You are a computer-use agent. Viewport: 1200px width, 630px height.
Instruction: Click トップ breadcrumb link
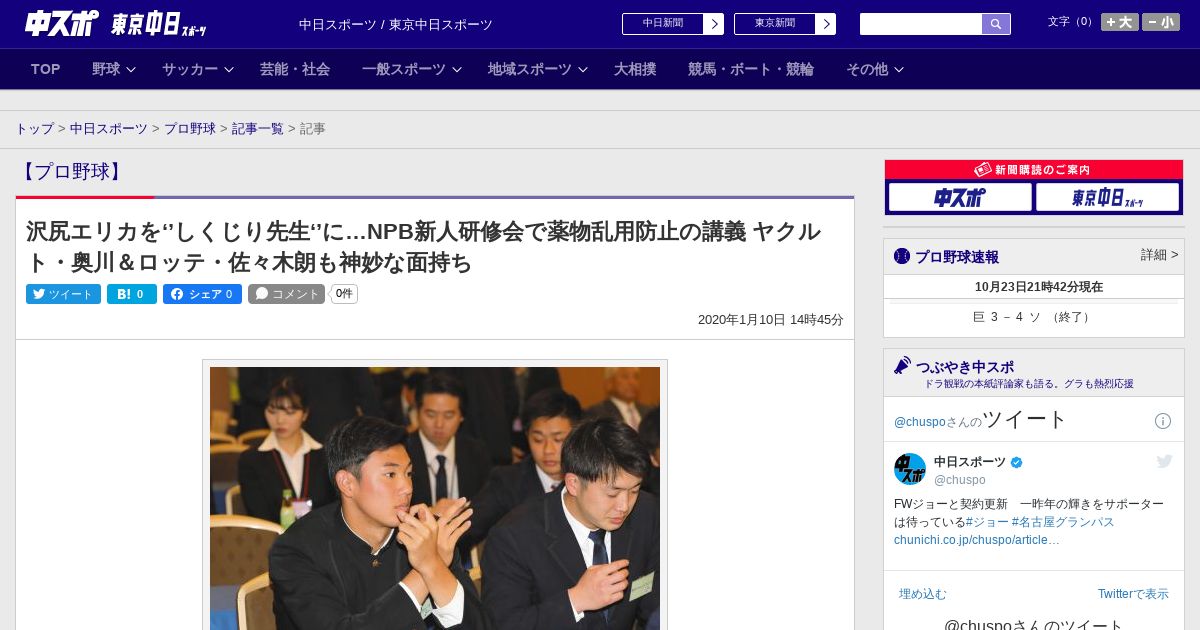click(x=34, y=129)
